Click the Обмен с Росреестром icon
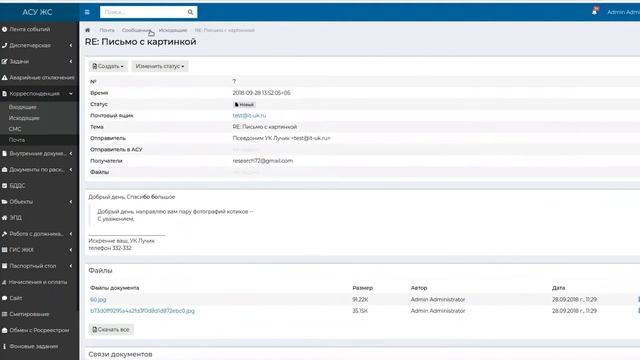Viewport: 640px width, 360px height. coord(4,330)
